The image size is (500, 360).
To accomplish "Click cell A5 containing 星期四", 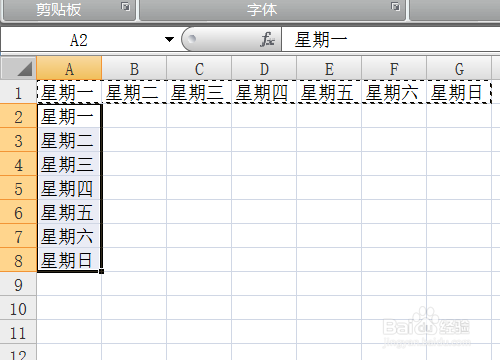I will [69, 188].
